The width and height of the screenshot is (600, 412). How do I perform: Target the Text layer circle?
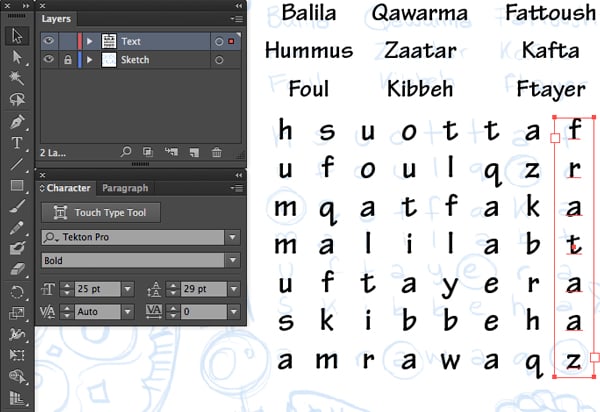[x=219, y=41]
